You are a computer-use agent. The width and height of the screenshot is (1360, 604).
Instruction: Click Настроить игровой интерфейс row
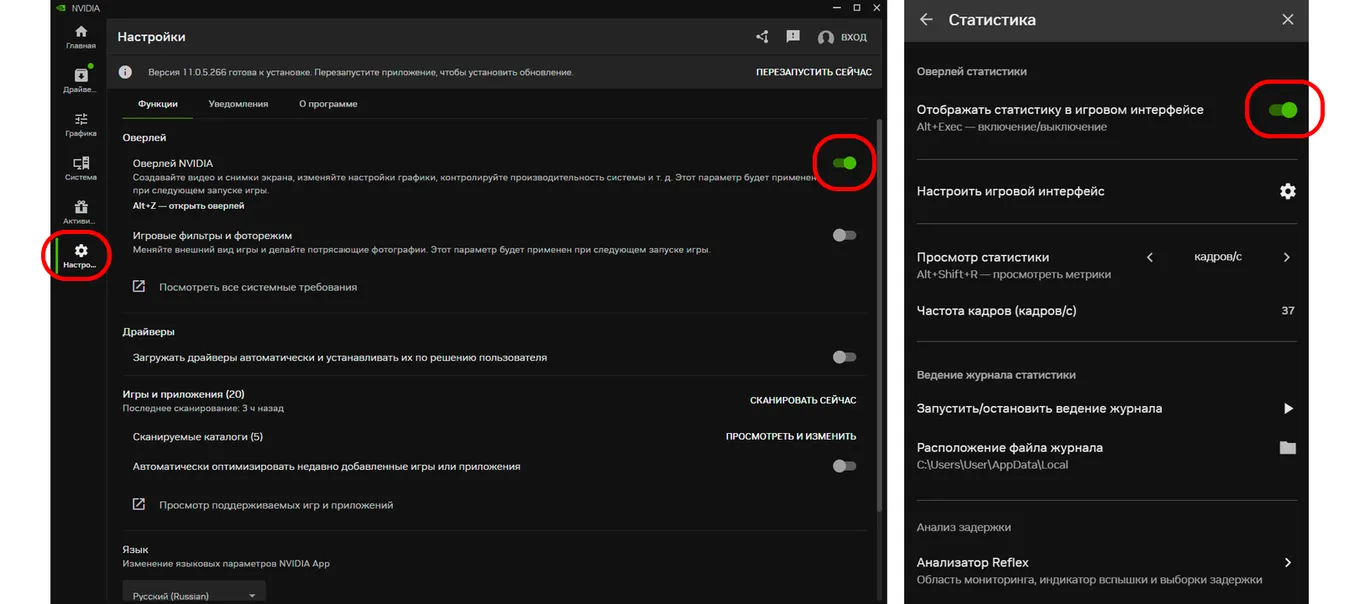pos(1107,191)
